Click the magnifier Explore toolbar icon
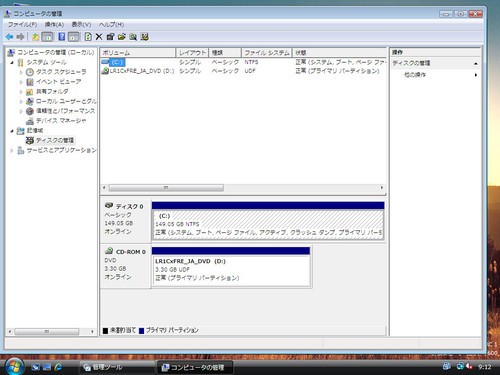500x375 pixels. 133,37
